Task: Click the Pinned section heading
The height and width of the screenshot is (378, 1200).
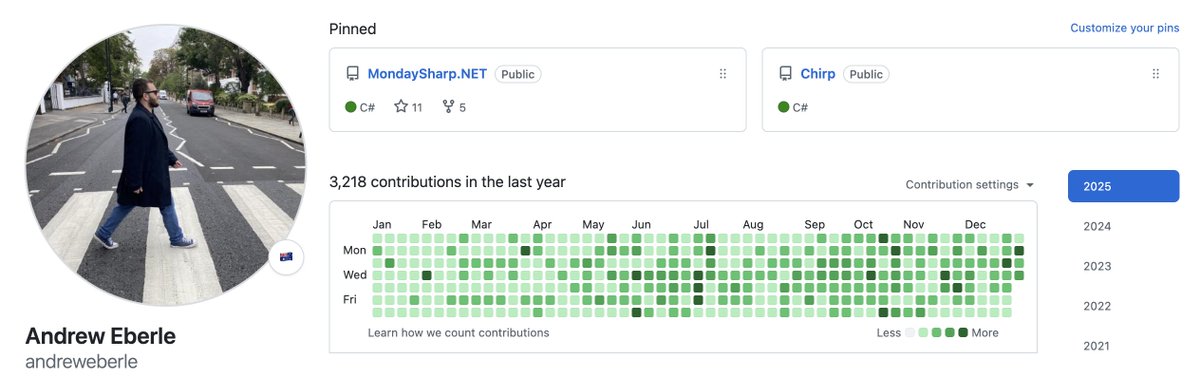Action: pos(353,29)
